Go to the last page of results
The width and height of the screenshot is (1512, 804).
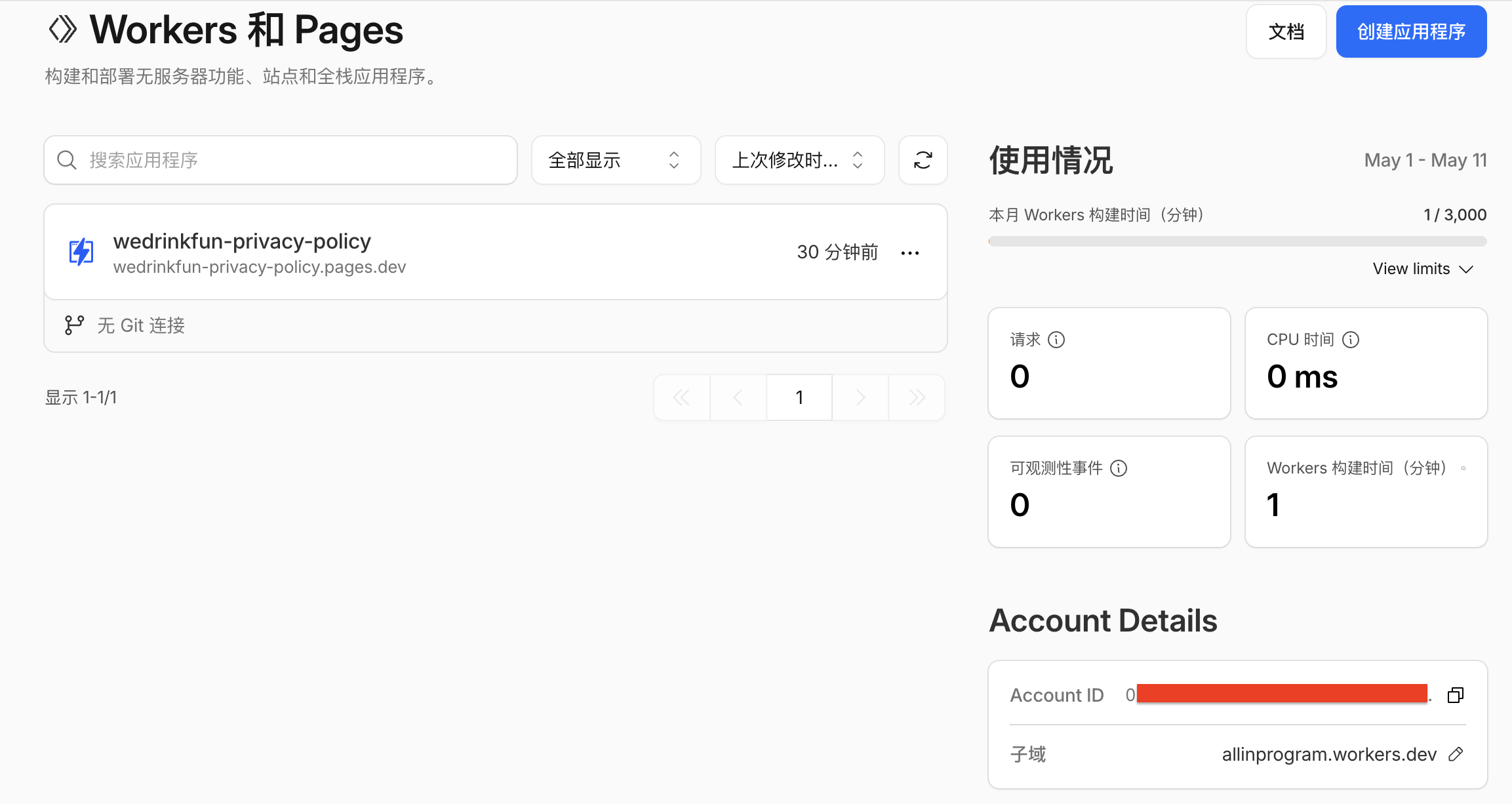click(x=917, y=397)
